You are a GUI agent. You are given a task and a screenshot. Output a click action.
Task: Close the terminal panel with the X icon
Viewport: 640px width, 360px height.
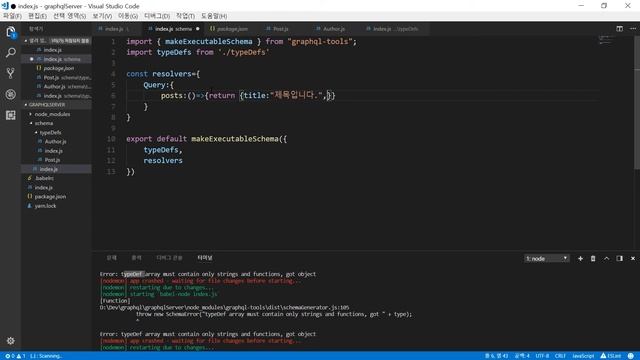[x=633, y=258]
